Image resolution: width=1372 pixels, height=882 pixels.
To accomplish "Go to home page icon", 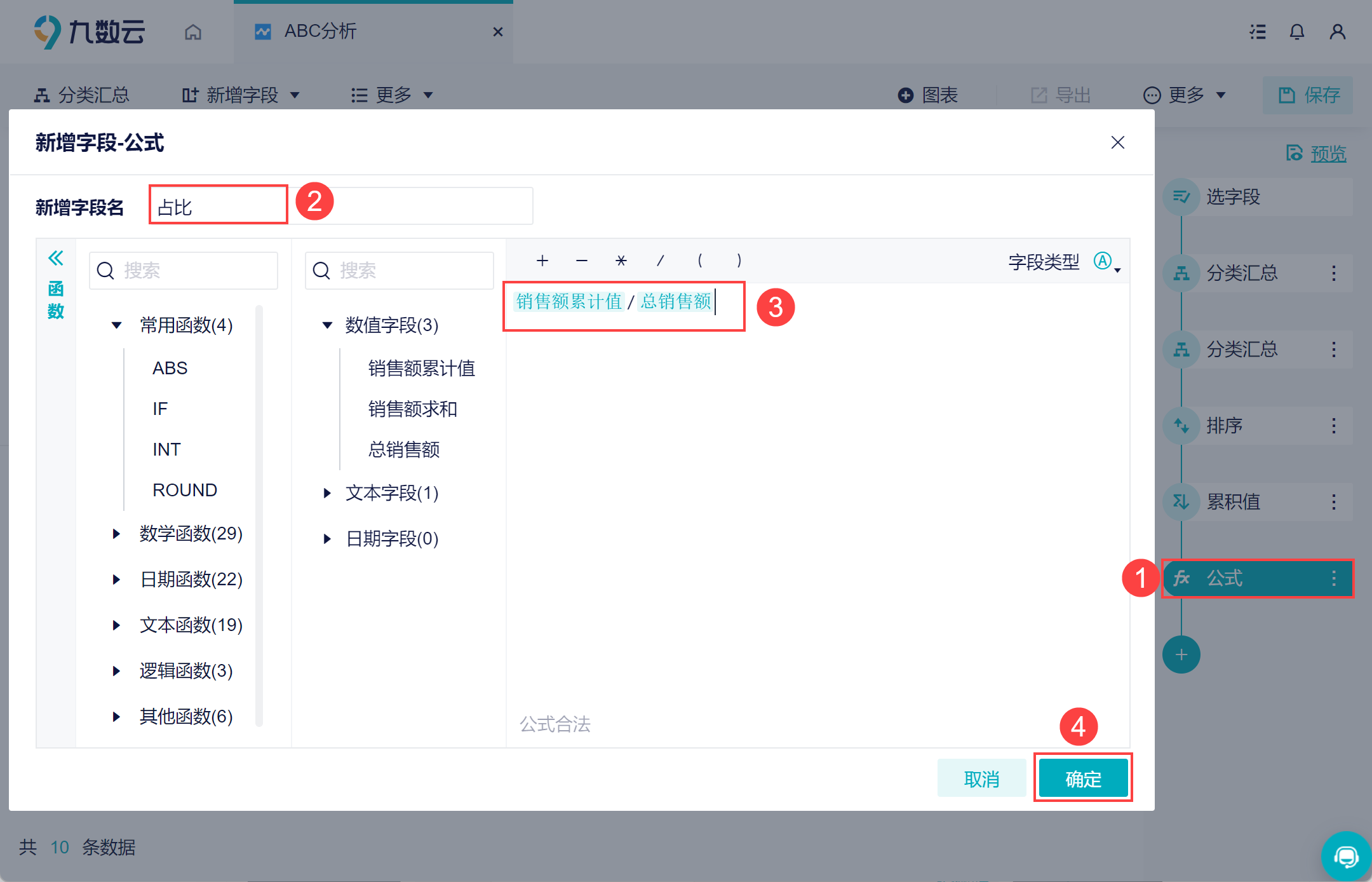I will tap(193, 32).
